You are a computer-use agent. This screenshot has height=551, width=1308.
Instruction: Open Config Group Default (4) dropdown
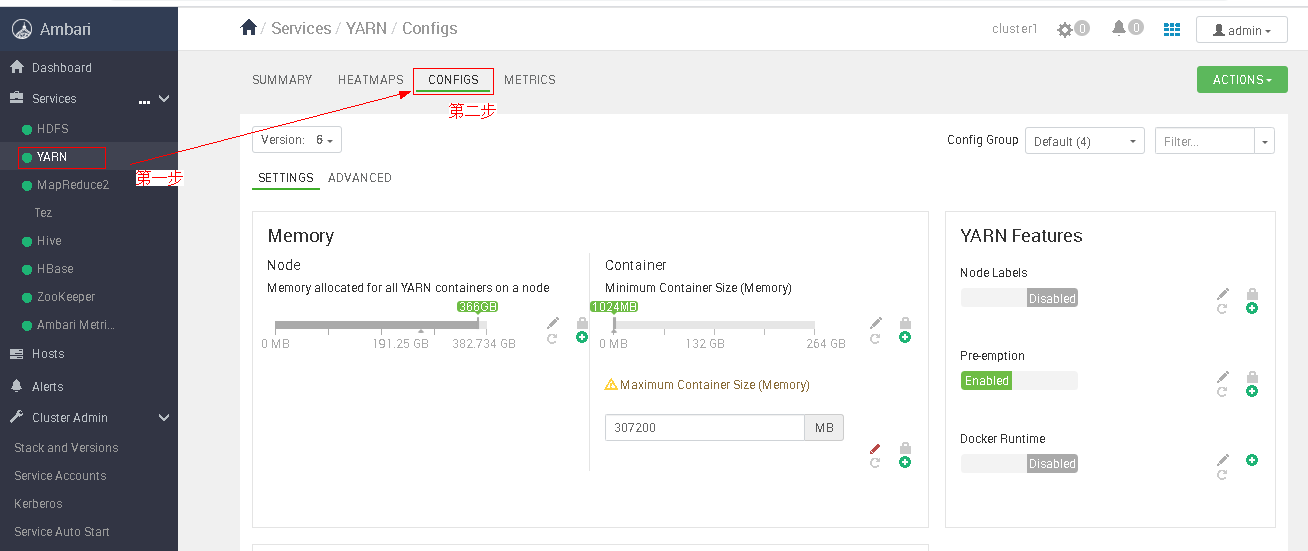(x=1085, y=142)
